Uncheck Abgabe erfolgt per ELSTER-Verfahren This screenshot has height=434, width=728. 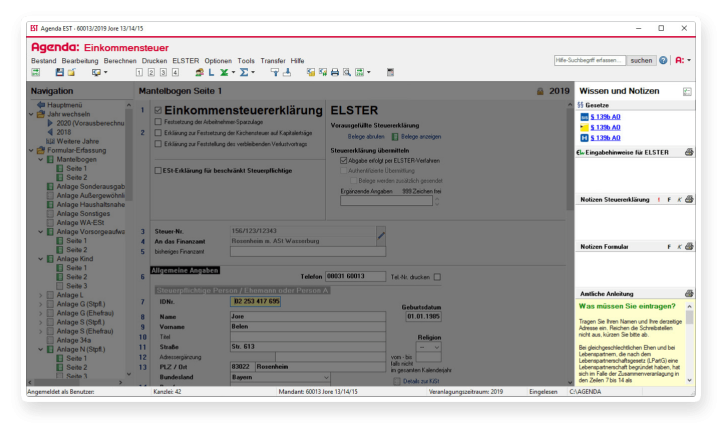click(x=344, y=159)
